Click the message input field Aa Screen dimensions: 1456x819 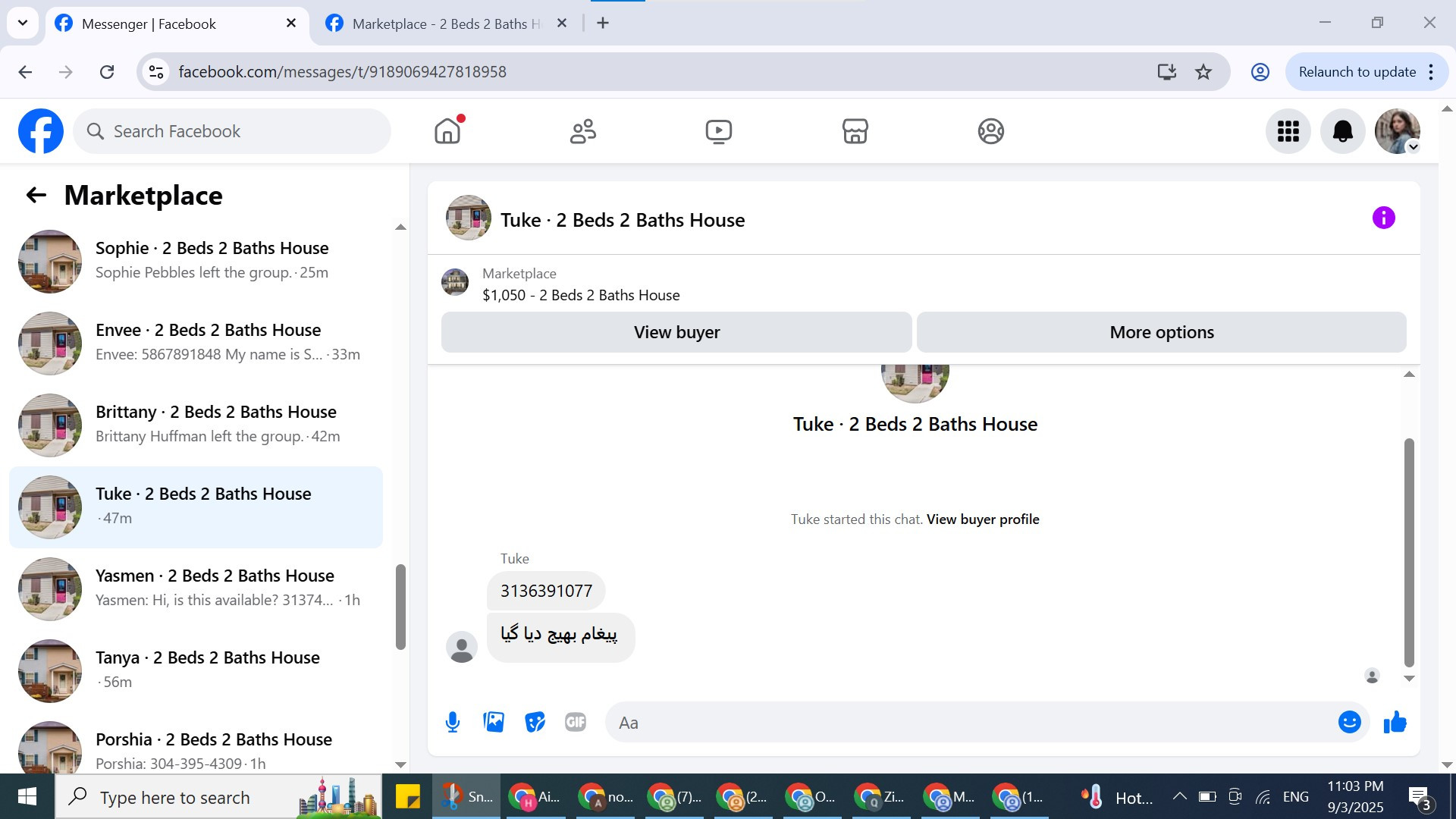[971, 723]
